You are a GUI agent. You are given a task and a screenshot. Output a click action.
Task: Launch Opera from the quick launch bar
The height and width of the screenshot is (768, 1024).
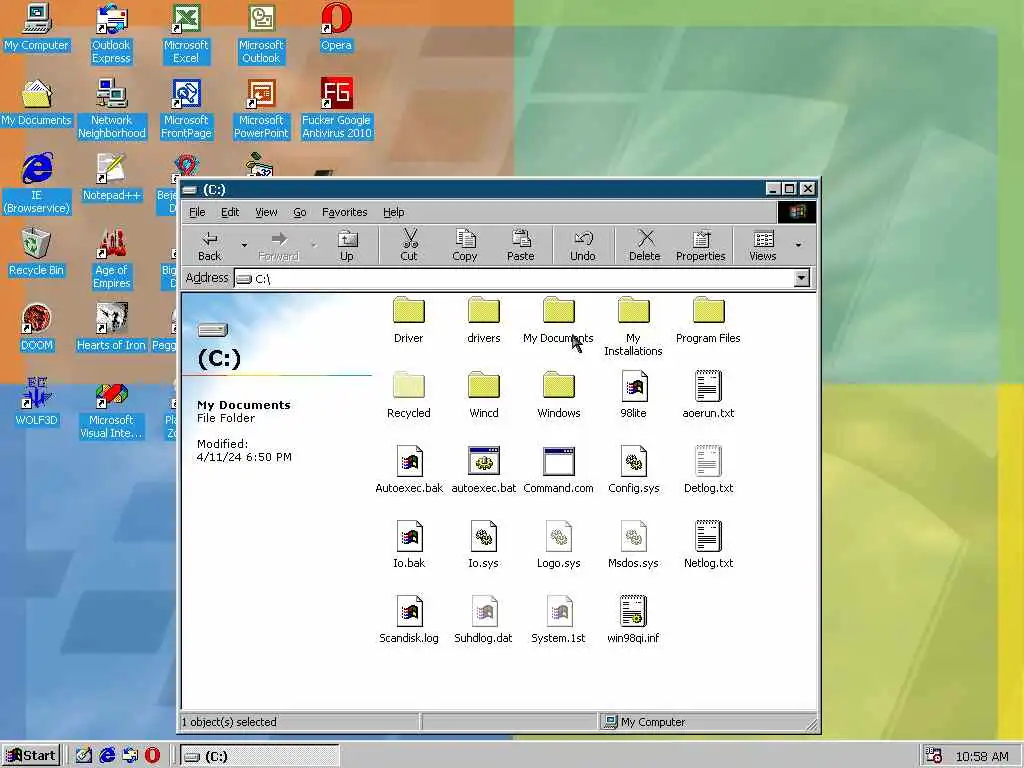point(152,756)
